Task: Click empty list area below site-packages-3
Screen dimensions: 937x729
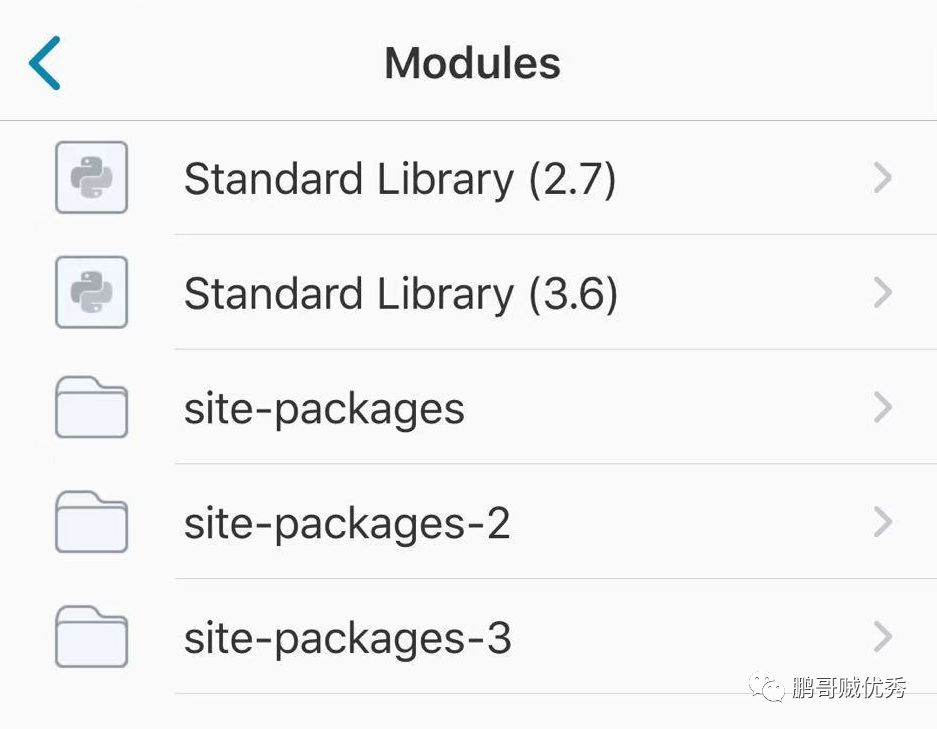Action: click(400, 711)
